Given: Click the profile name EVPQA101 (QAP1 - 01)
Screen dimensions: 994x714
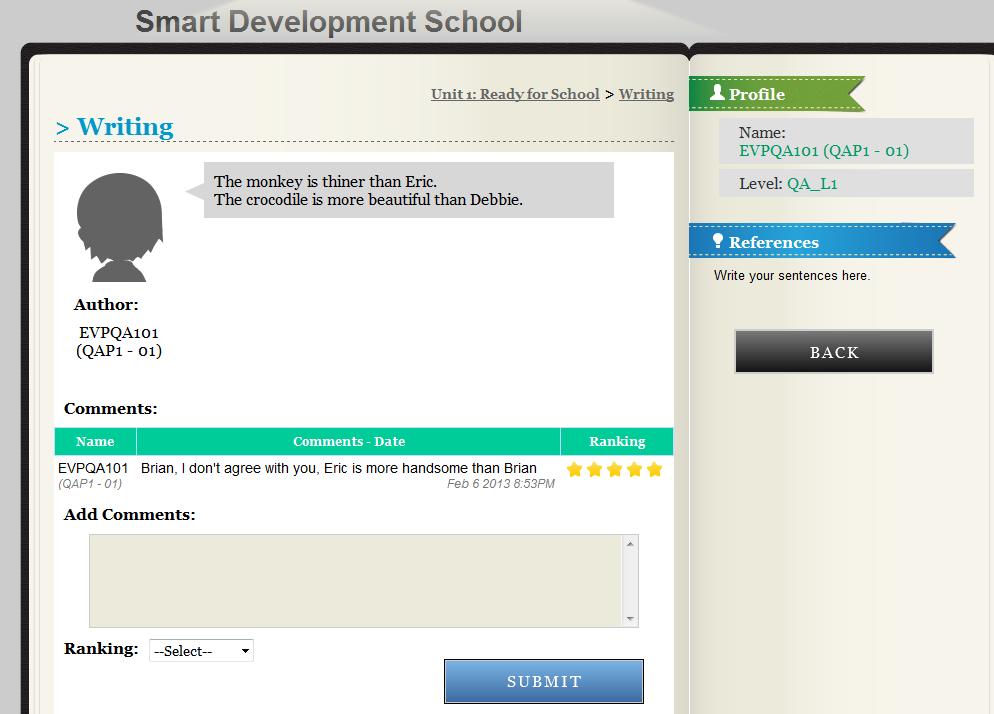Looking at the screenshot, I should pos(823,150).
